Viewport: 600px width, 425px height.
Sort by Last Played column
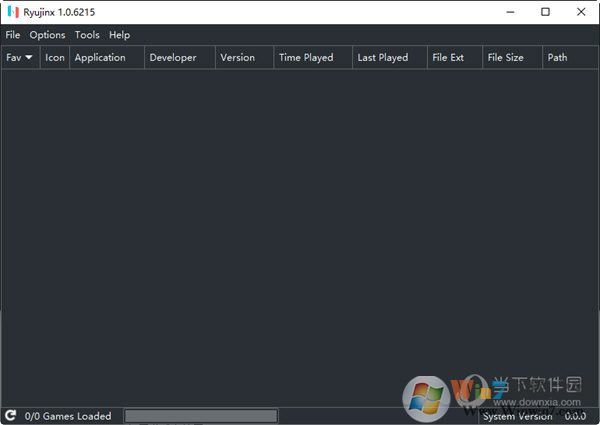[x=390, y=57]
